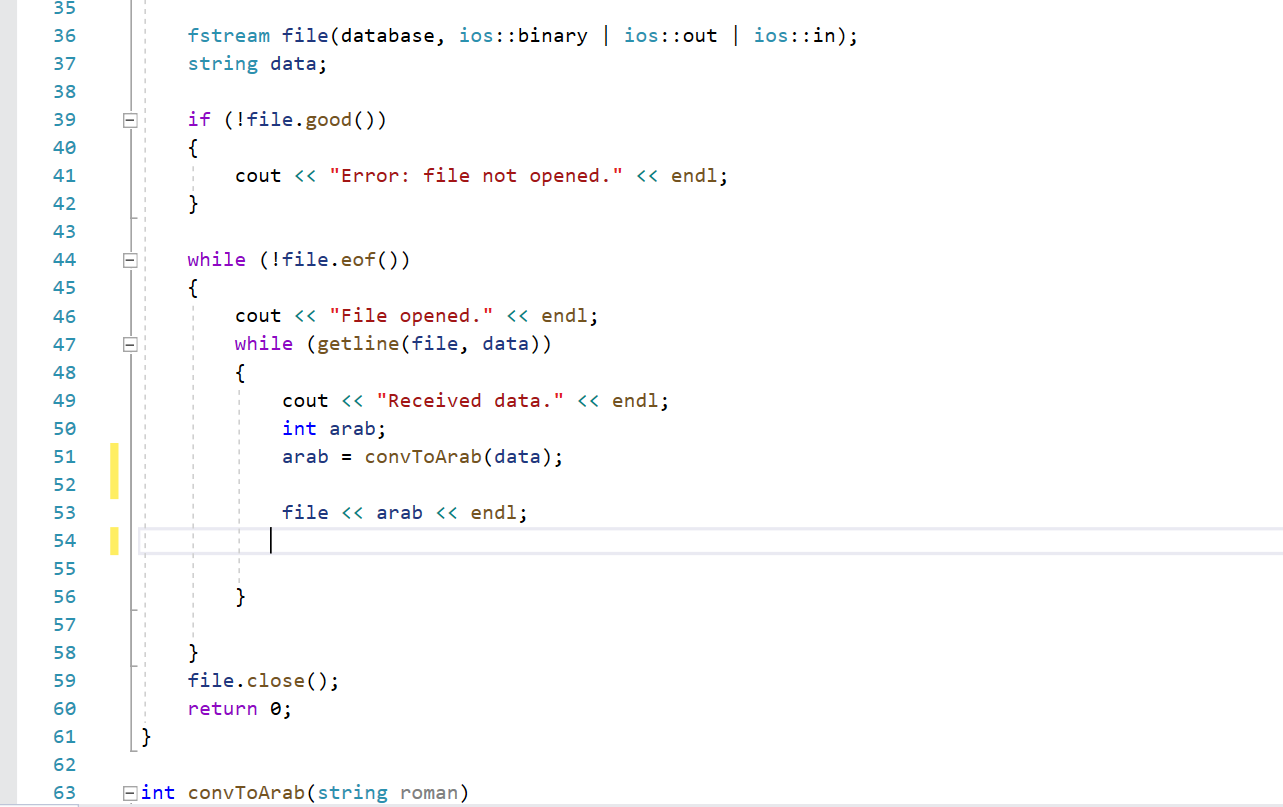Collapse the convToArab function on line 63

click(x=130, y=792)
